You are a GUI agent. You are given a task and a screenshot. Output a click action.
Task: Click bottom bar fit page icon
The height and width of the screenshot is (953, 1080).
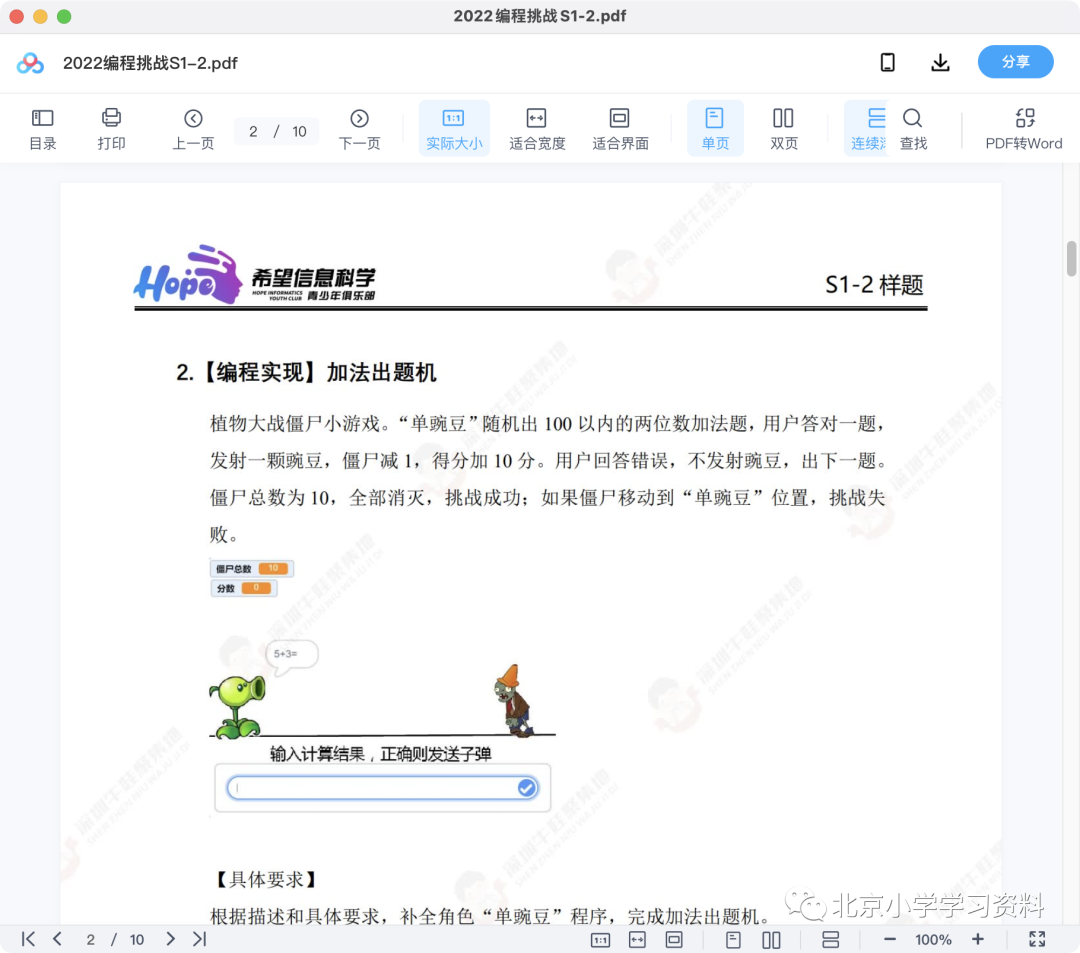coord(674,940)
